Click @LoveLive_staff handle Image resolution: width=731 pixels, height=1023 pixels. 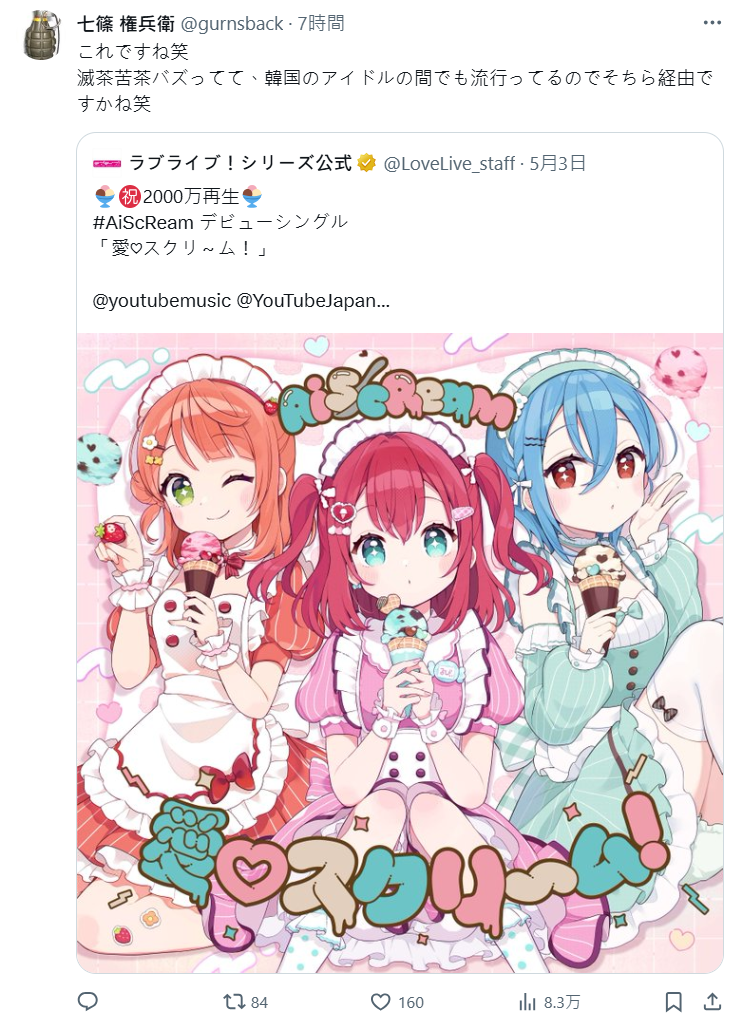pos(450,163)
